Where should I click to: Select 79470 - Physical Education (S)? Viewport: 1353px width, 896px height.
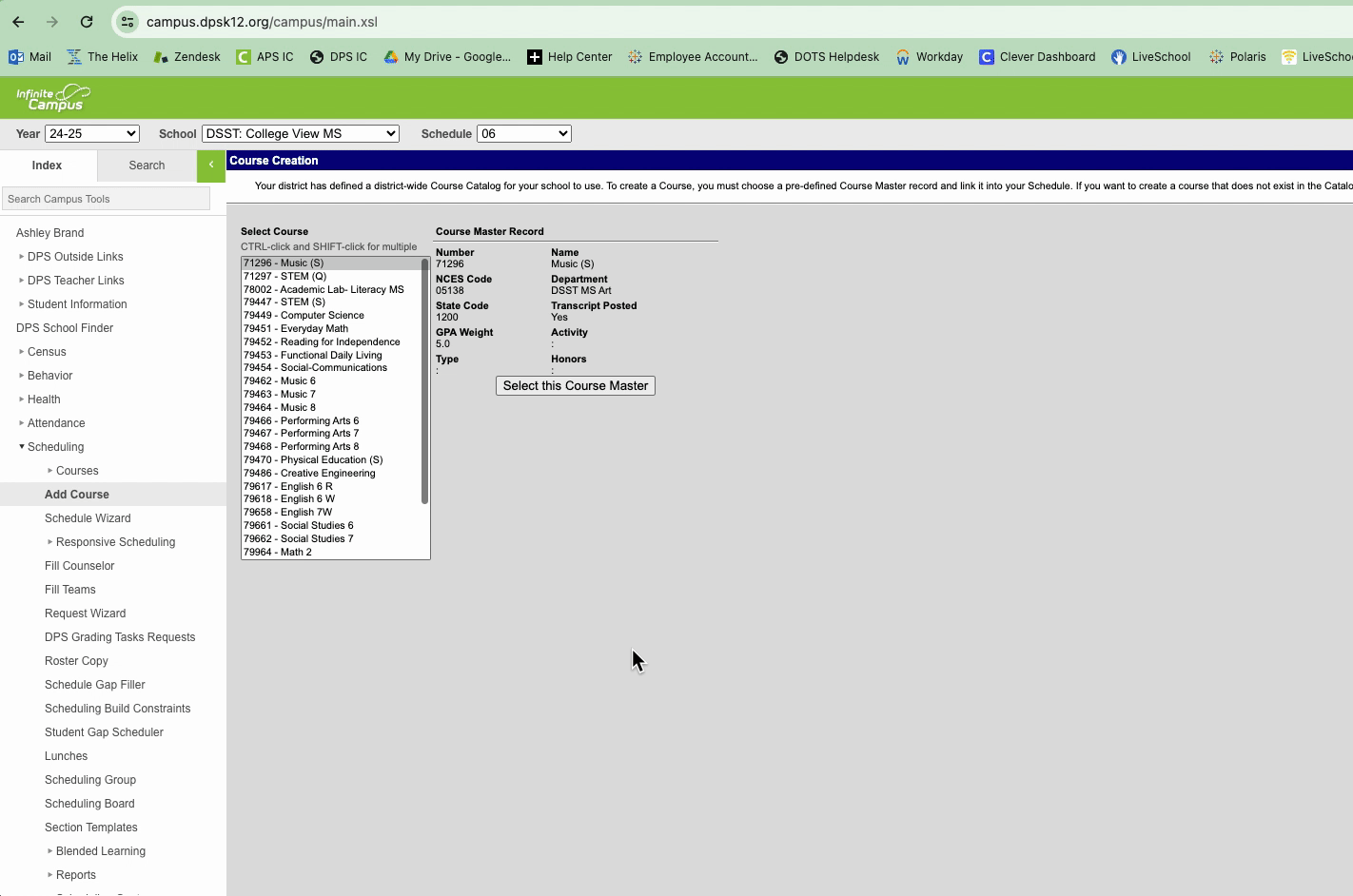click(330, 460)
